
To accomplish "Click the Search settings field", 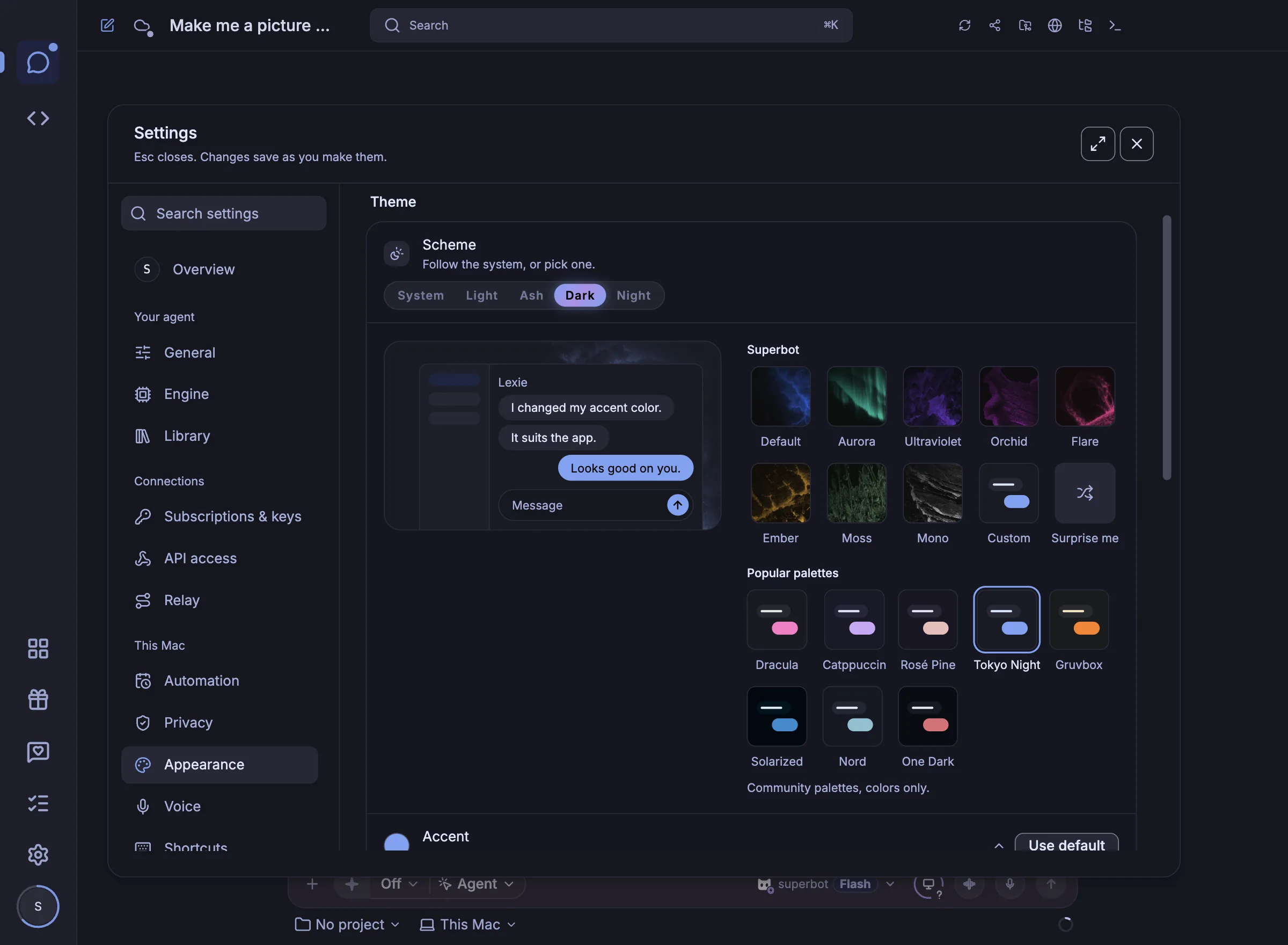I will [224, 213].
